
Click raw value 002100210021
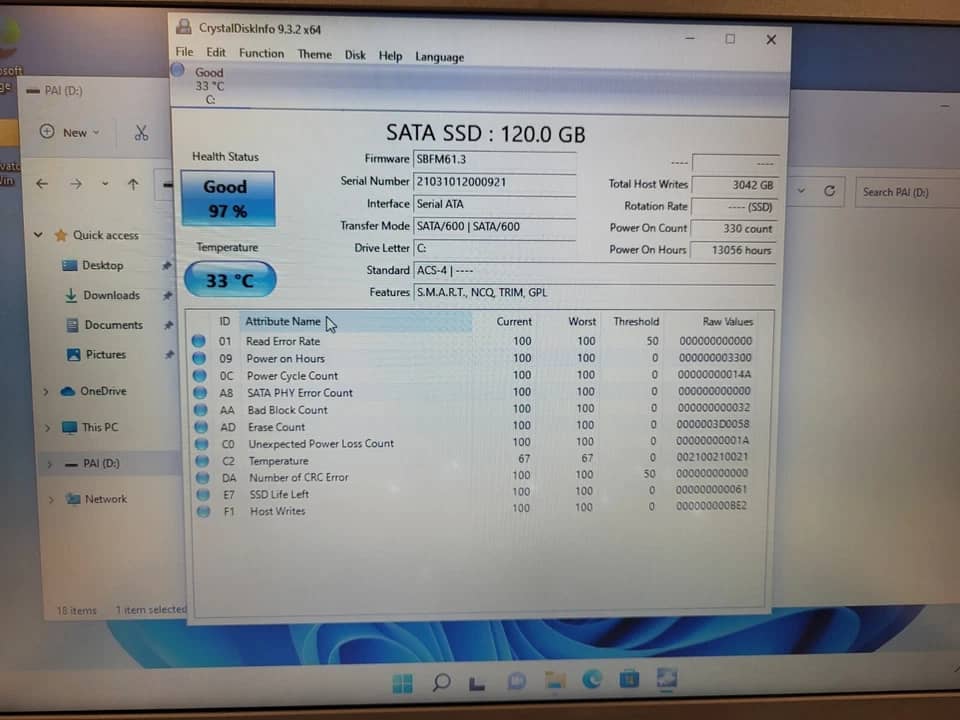click(712, 457)
